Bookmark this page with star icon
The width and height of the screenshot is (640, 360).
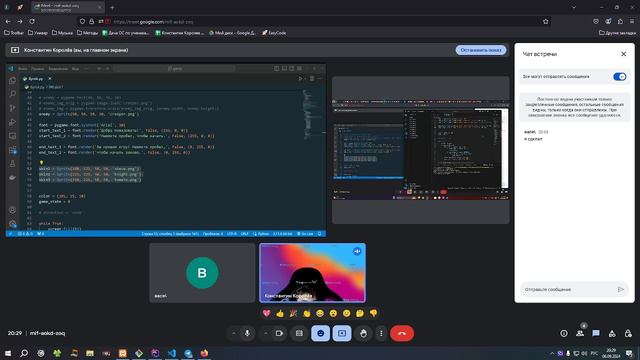tap(545, 21)
